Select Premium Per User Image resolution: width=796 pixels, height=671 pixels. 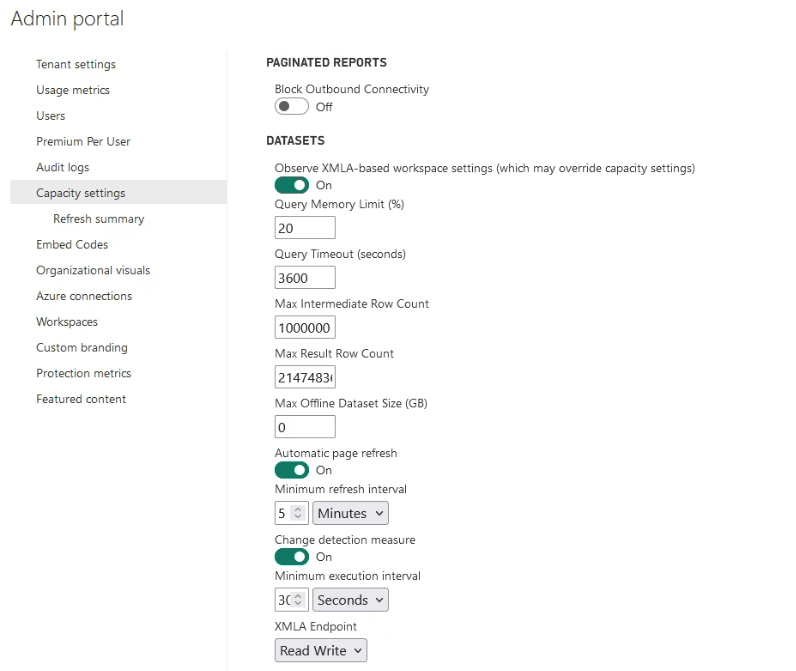point(83,142)
